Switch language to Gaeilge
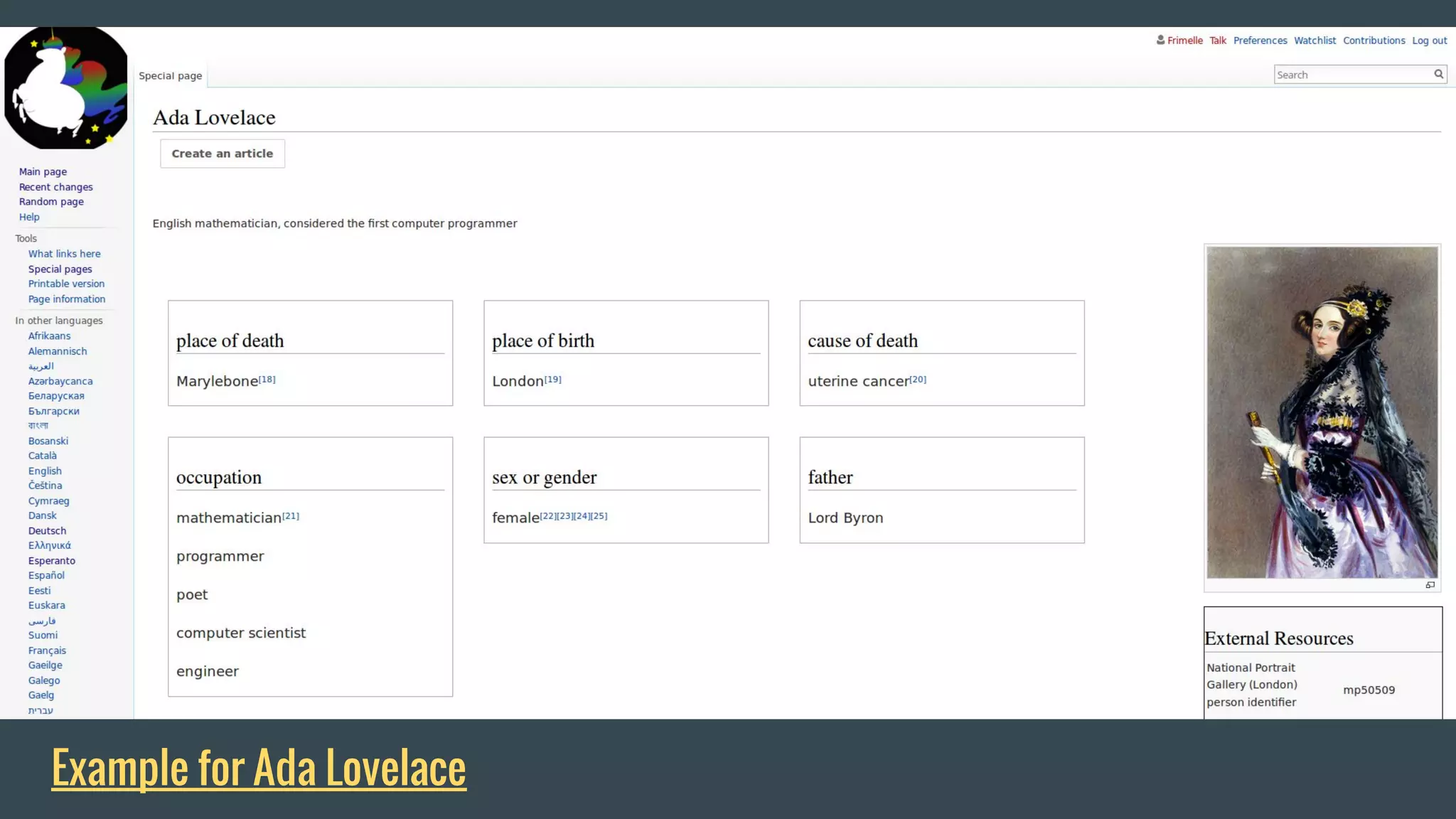This screenshot has height=819, width=1456. 45,665
